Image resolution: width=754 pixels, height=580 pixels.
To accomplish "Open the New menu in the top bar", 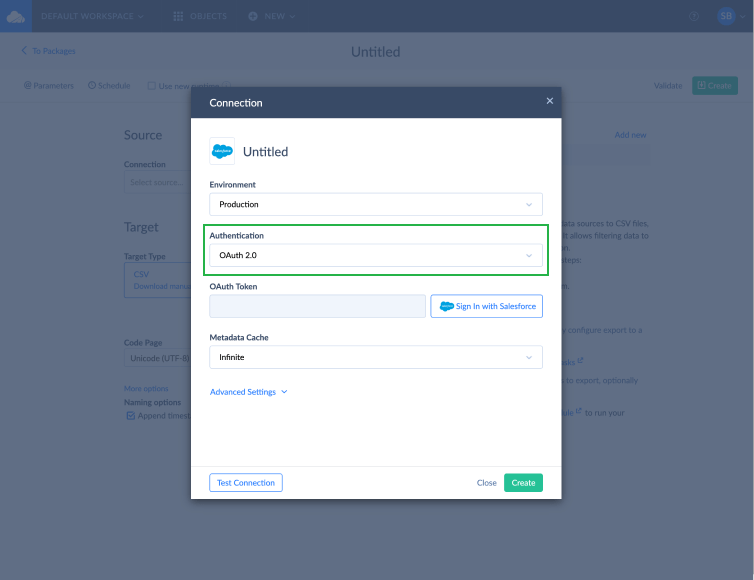I will [x=272, y=16].
